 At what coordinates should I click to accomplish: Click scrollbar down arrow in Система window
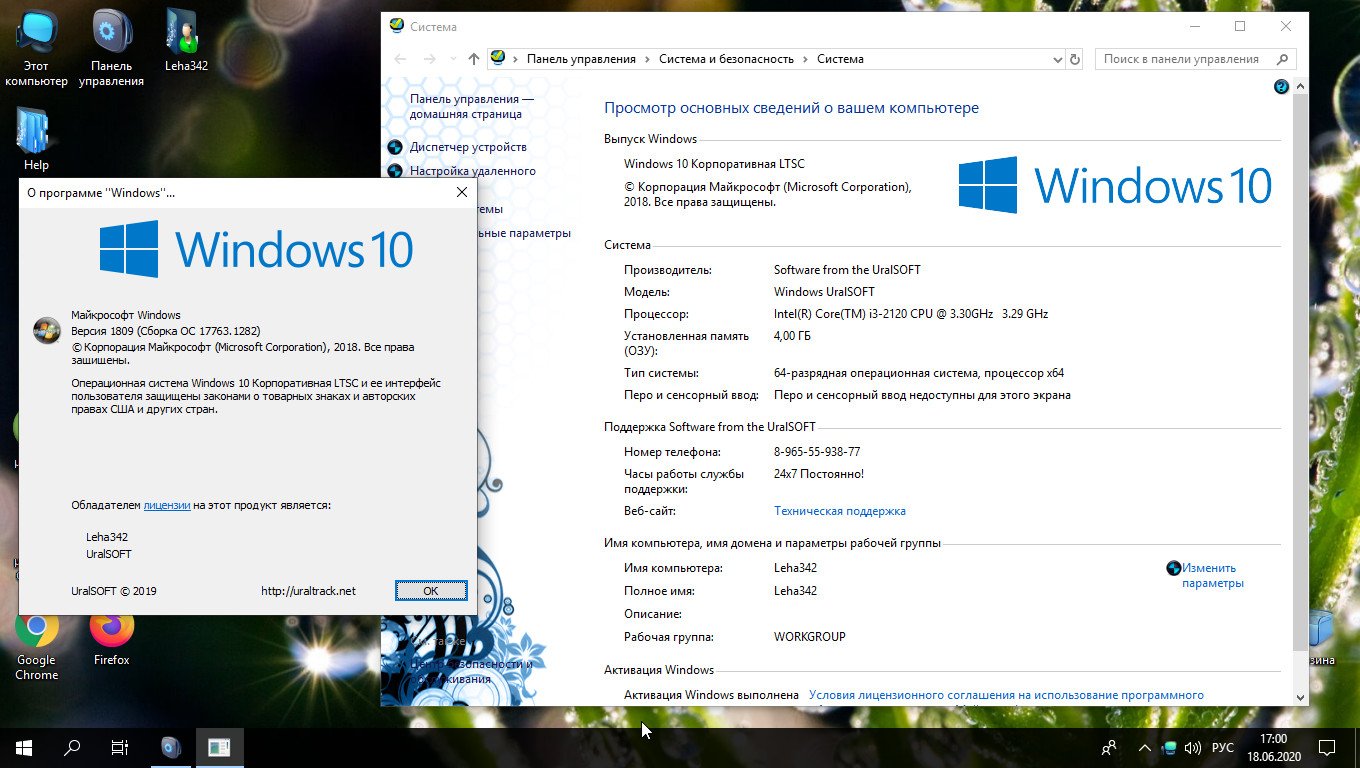tap(1301, 697)
